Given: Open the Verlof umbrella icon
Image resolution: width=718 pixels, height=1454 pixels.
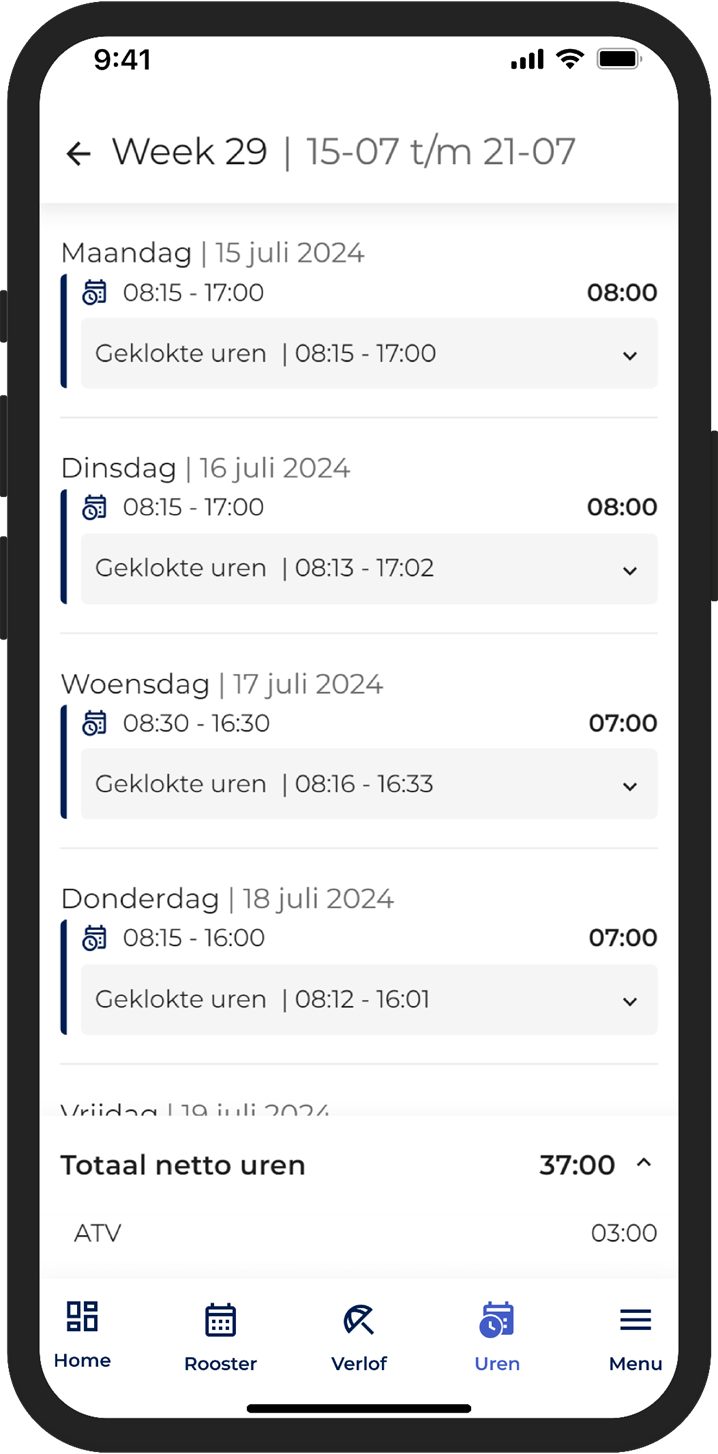Looking at the screenshot, I should 358,1320.
